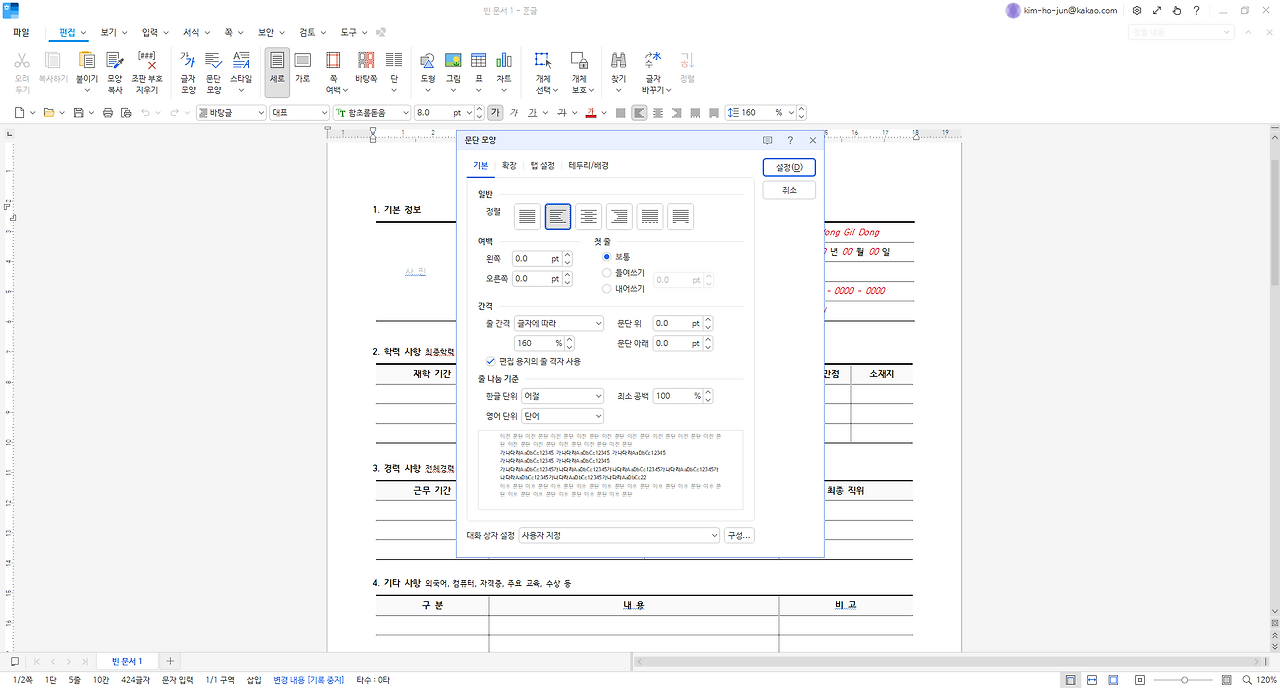Select justify alignment in paragraph dialog

click(527, 216)
